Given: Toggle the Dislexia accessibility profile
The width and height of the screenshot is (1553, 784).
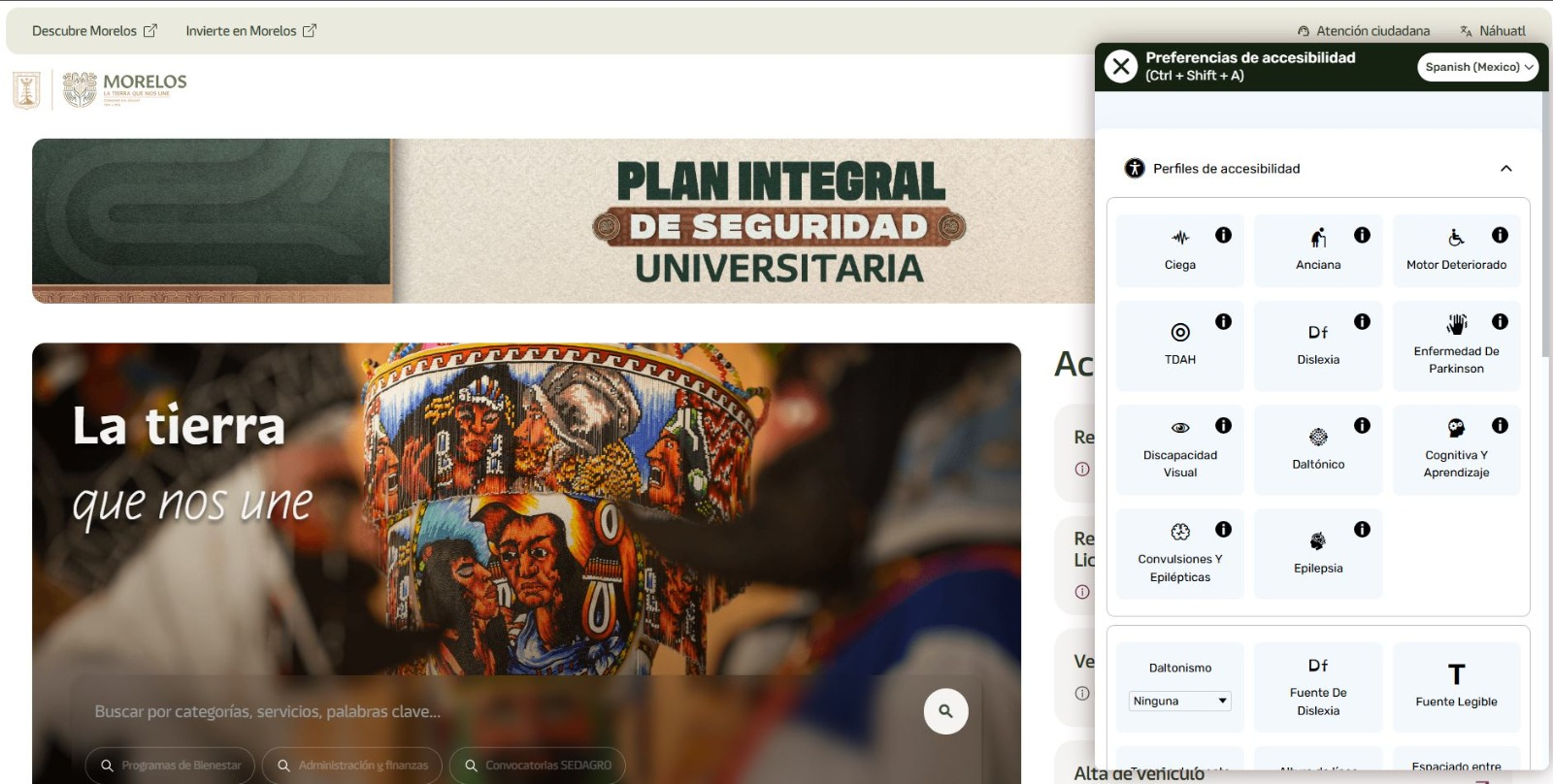Looking at the screenshot, I should [x=1317, y=345].
